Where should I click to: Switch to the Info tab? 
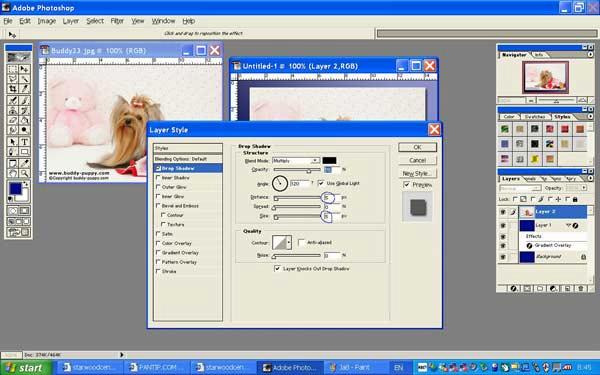[539, 55]
